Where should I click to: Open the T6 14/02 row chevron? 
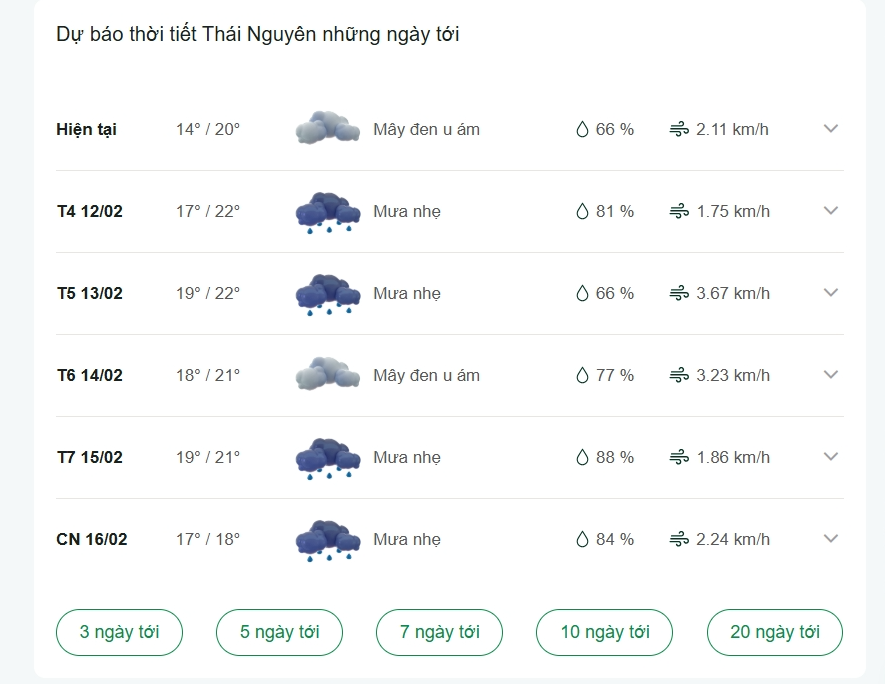(831, 374)
